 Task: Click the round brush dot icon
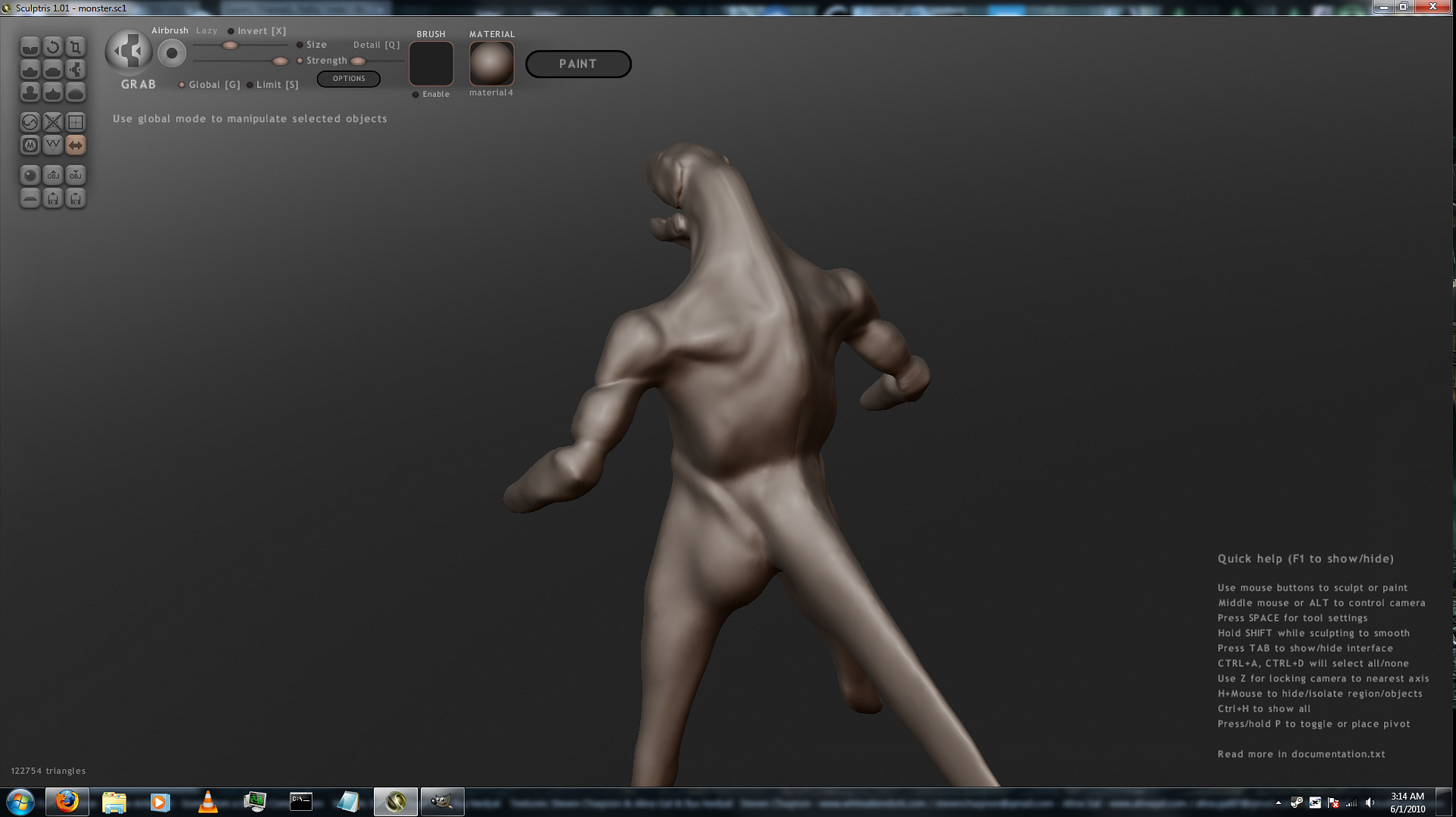(x=172, y=53)
